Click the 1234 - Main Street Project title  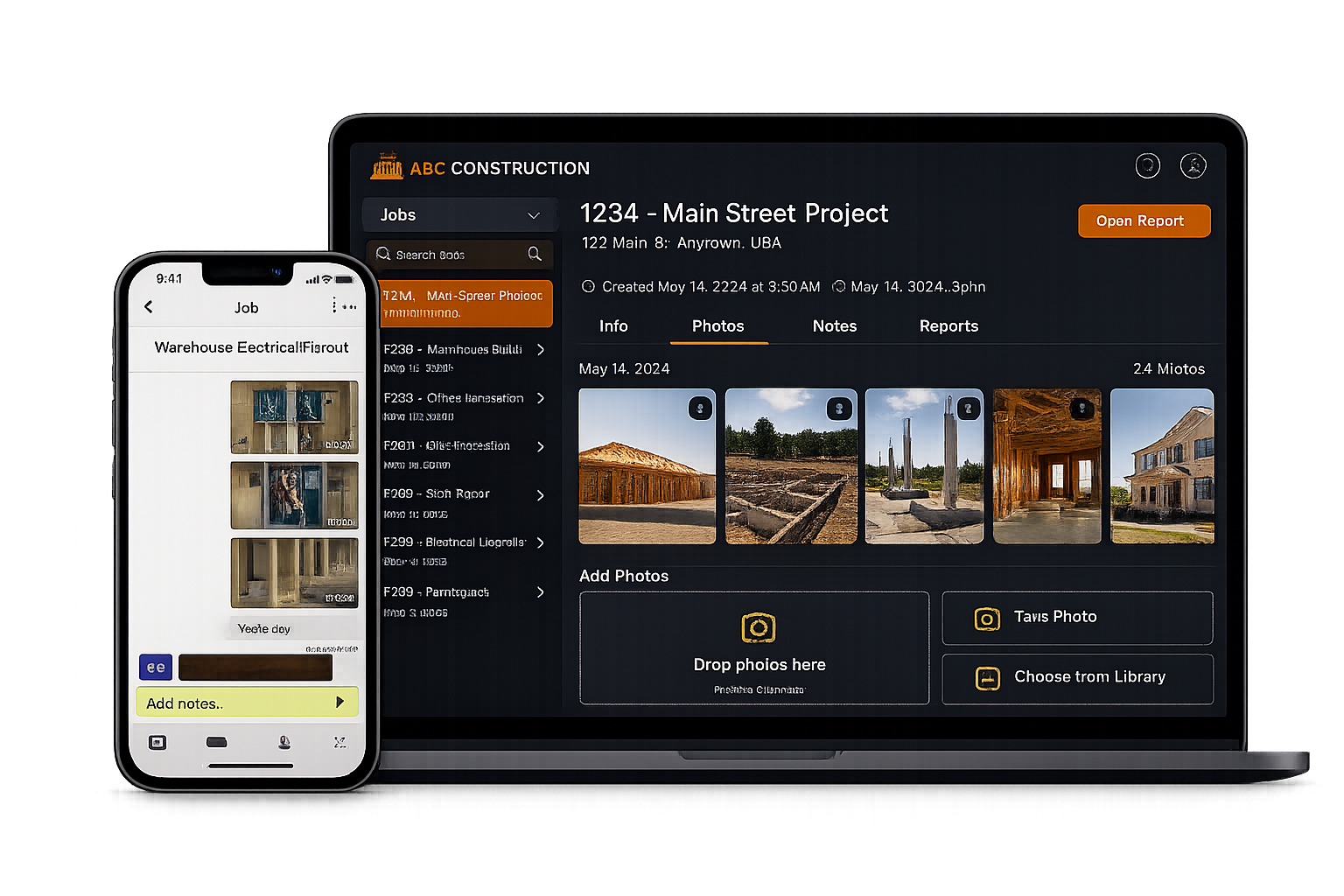click(x=734, y=213)
